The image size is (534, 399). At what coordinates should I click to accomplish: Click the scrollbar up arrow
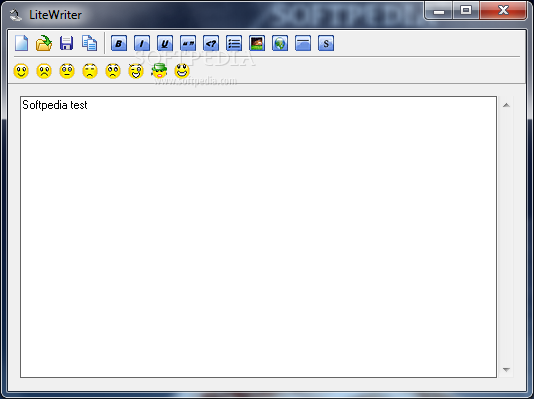coord(506,105)
